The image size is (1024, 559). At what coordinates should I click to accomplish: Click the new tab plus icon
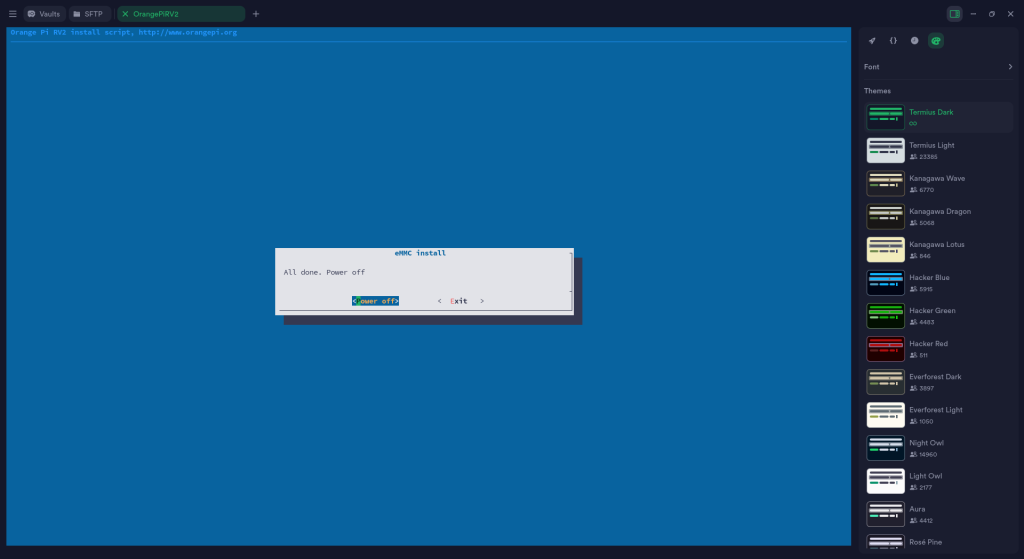pos(256,14)
